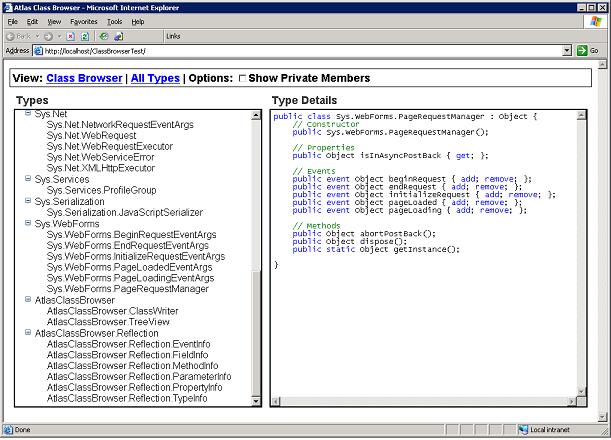Click the Go button label
Screen dimensions: 611x440
point(594,51)
